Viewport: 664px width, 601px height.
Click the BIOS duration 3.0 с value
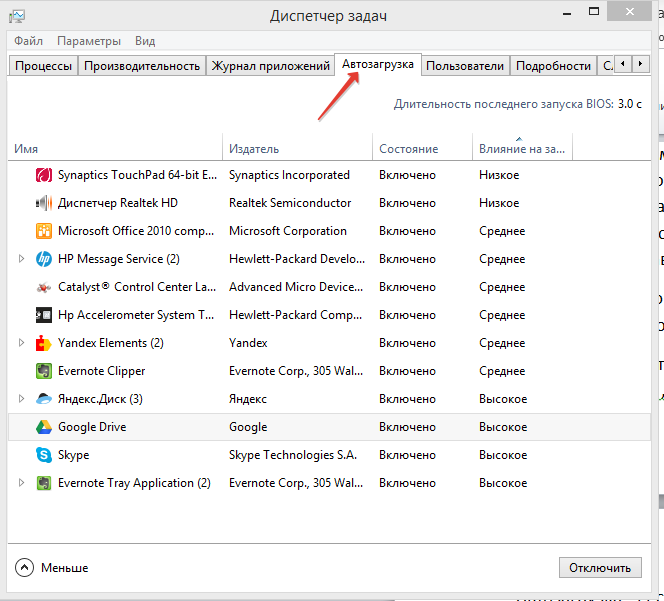click(x=630, y=104)
